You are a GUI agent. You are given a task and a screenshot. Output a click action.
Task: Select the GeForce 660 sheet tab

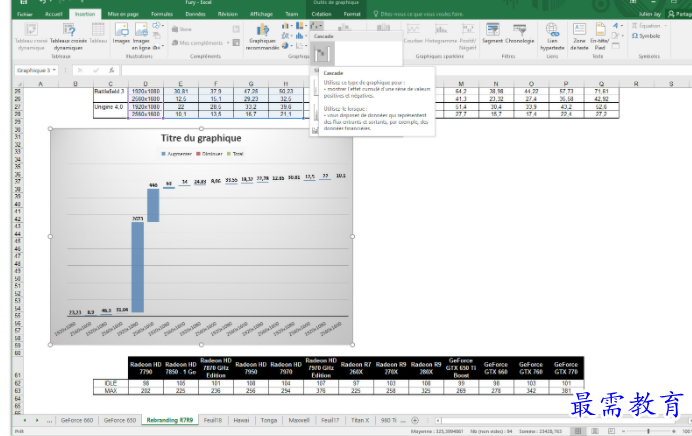(77, 420)
